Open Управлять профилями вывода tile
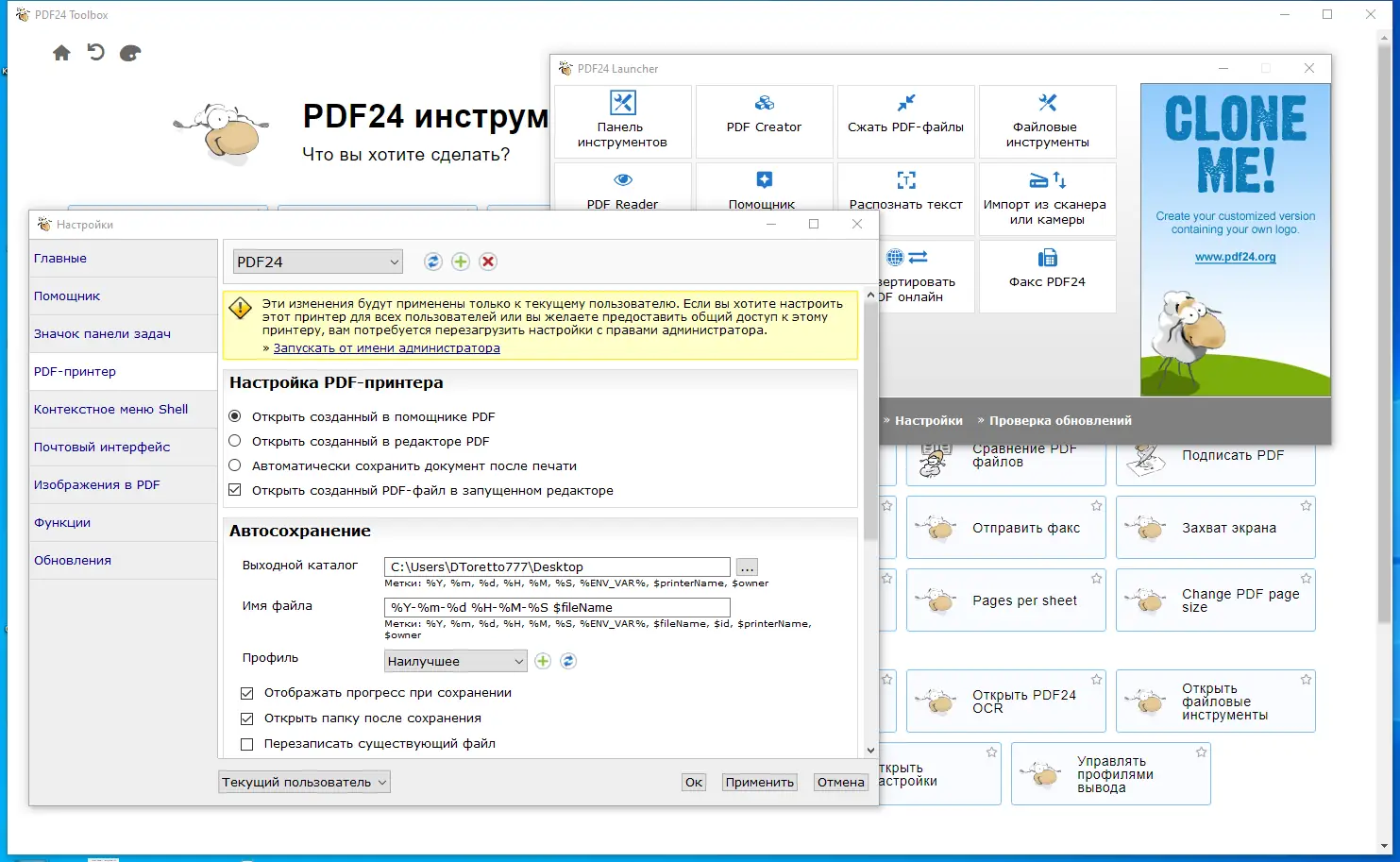Image resolution: width=1400 pixels, height=862 pixels. pos(1111,774)
